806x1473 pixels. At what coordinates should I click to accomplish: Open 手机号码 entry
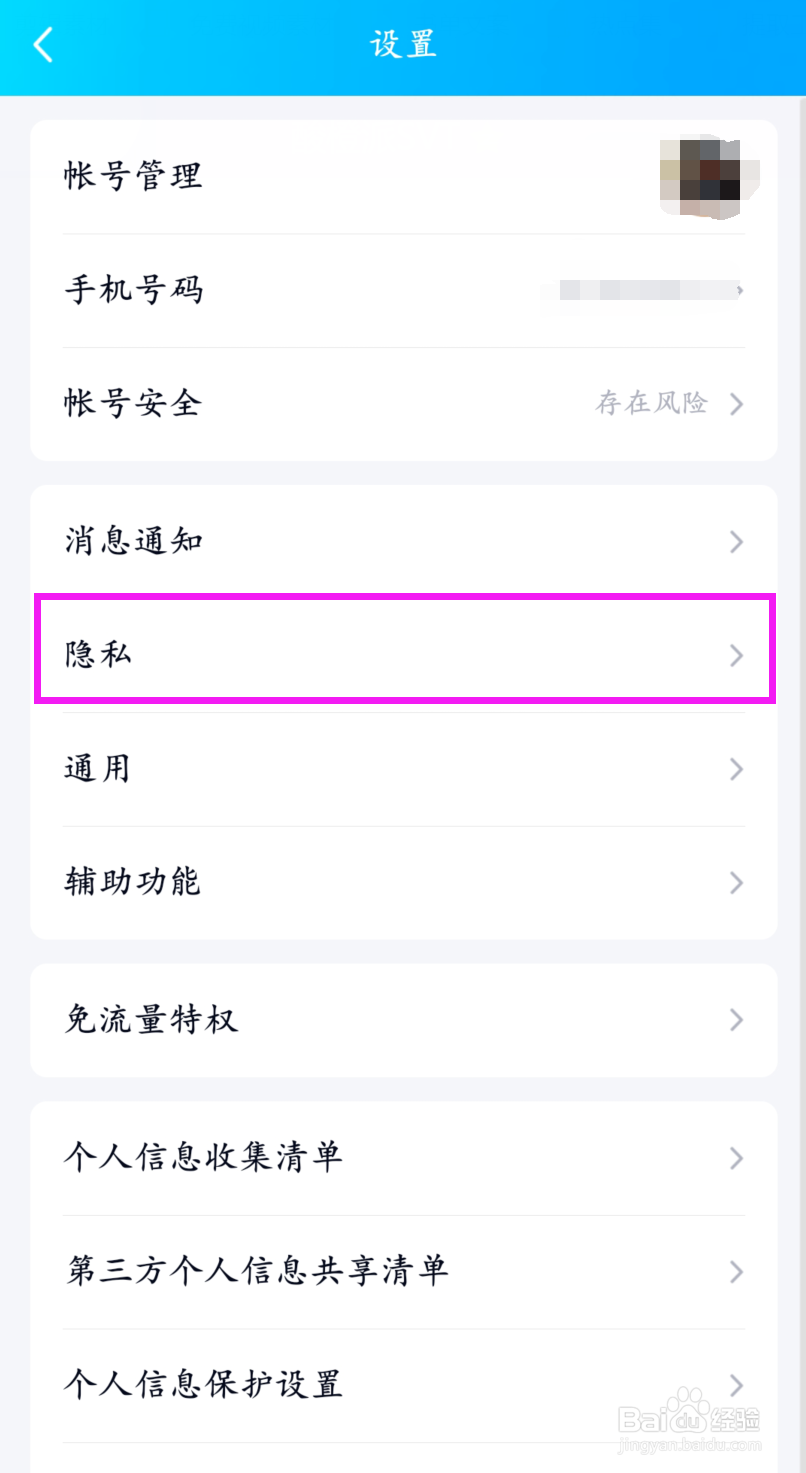pos(404,291)
